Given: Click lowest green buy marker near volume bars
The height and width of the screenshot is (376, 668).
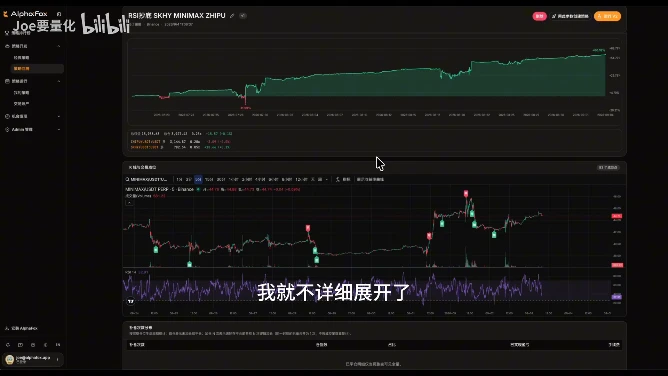Looking at the screenshot, I should point(190,264).
